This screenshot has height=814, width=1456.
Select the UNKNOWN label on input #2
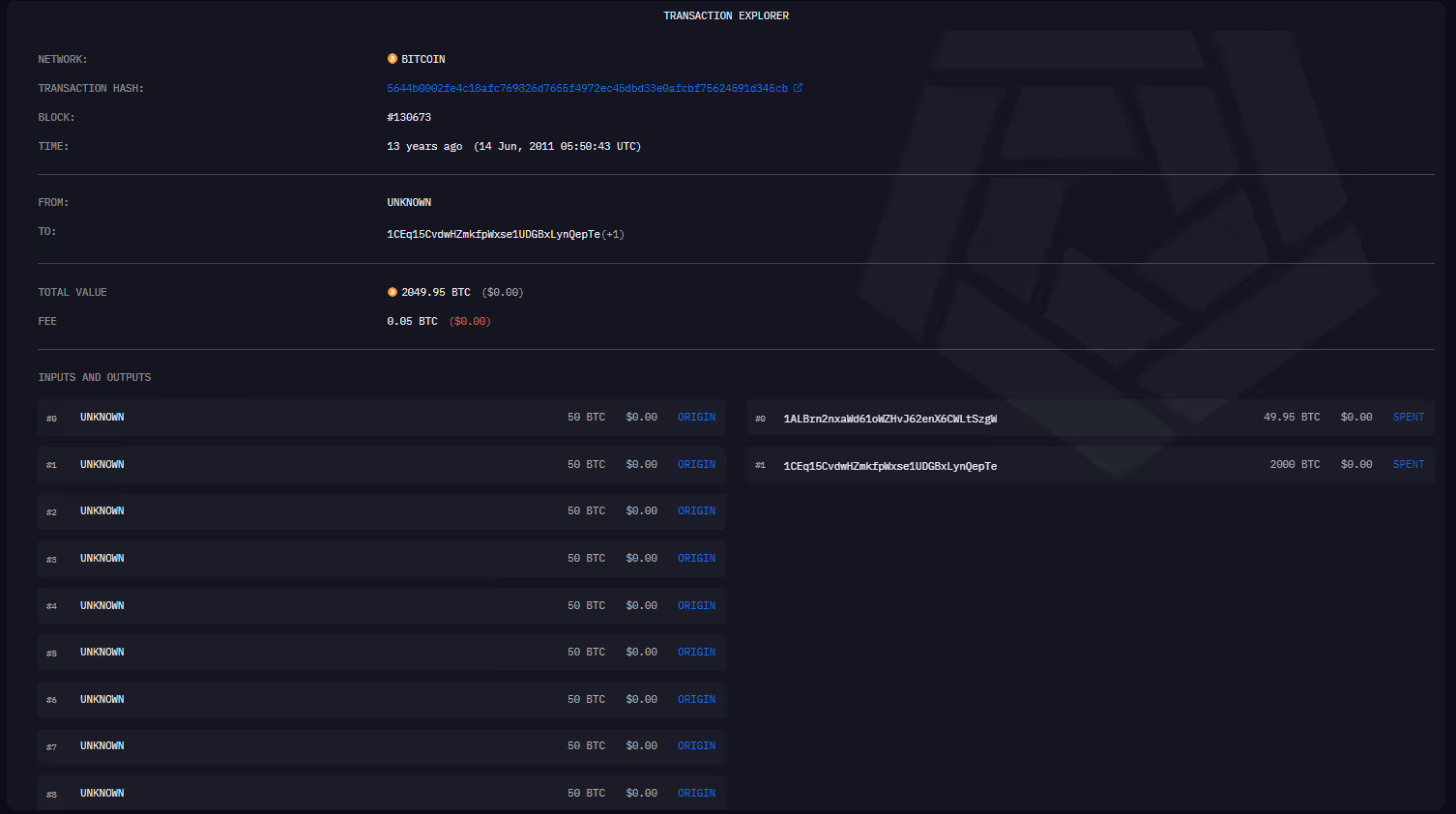click(x=102, y=510)
